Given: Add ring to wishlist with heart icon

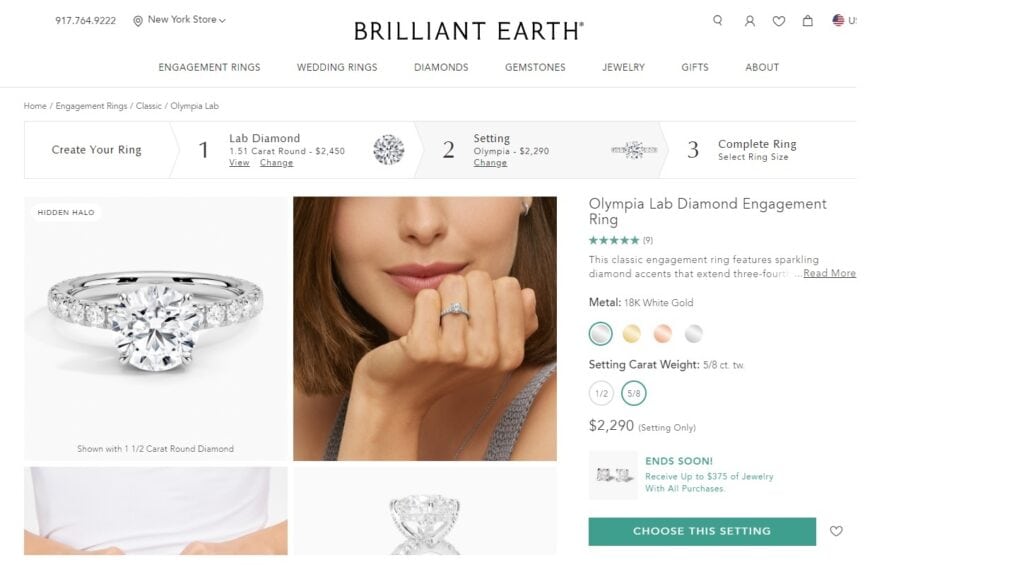Looking at the screenshot, I should tap(836, 531).
